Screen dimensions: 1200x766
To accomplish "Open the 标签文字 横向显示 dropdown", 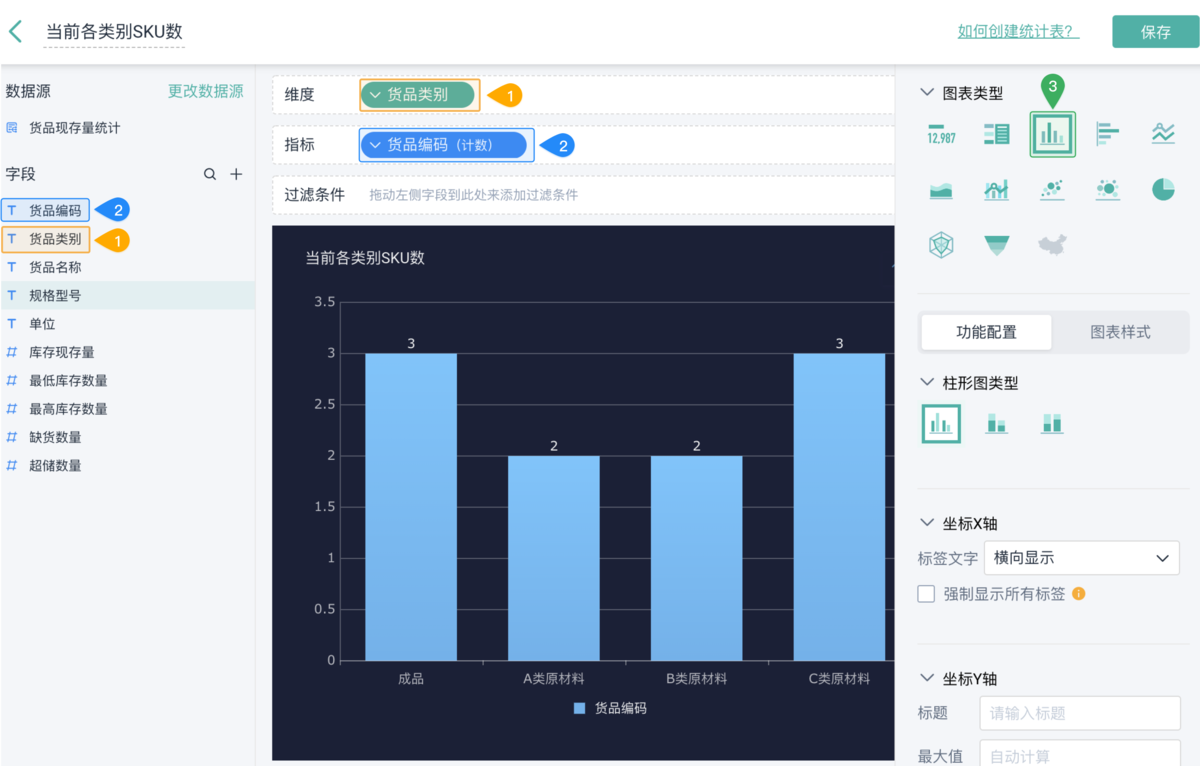I will point(1082,558).
